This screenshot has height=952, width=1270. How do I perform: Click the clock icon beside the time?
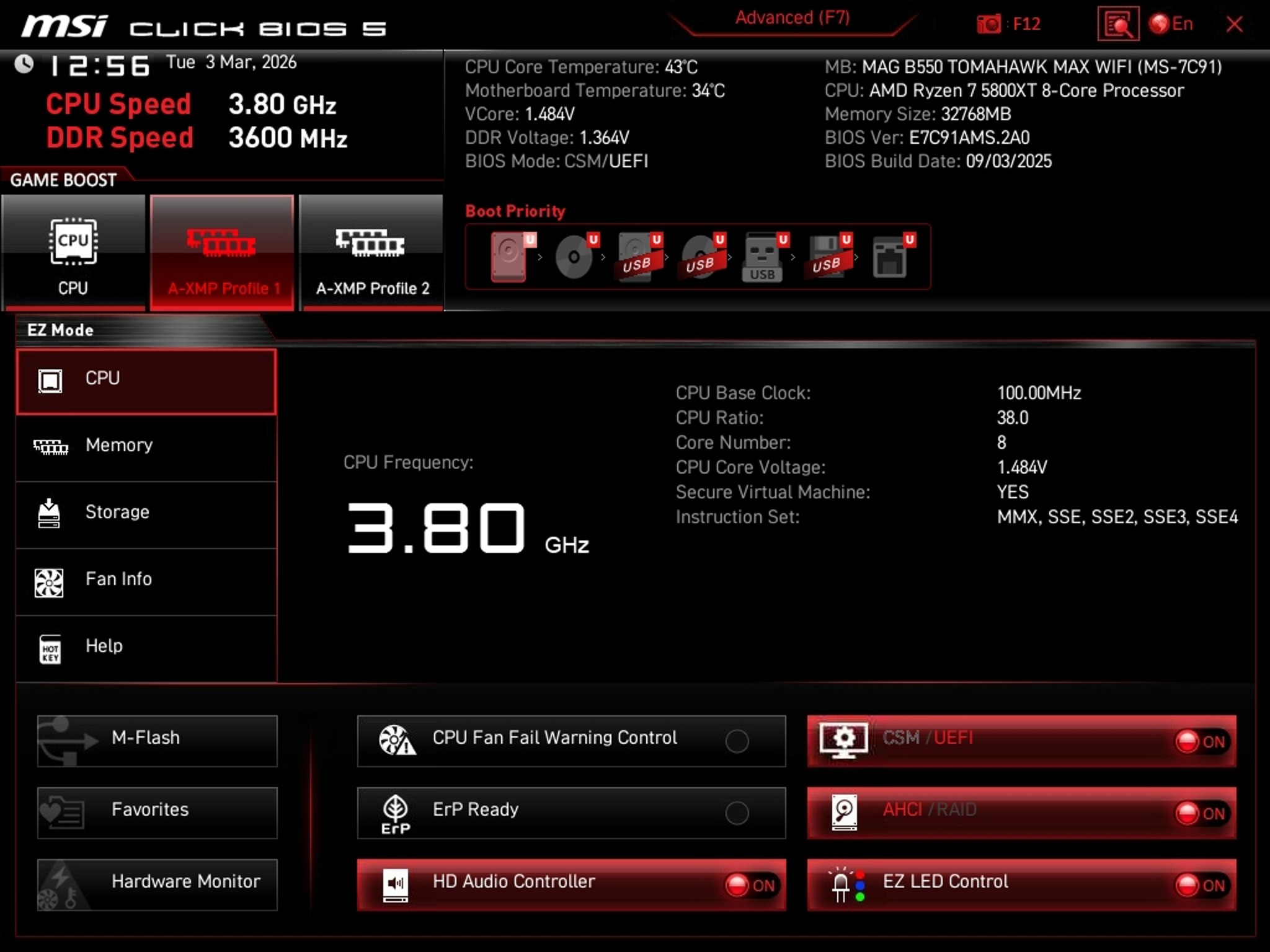24,64
